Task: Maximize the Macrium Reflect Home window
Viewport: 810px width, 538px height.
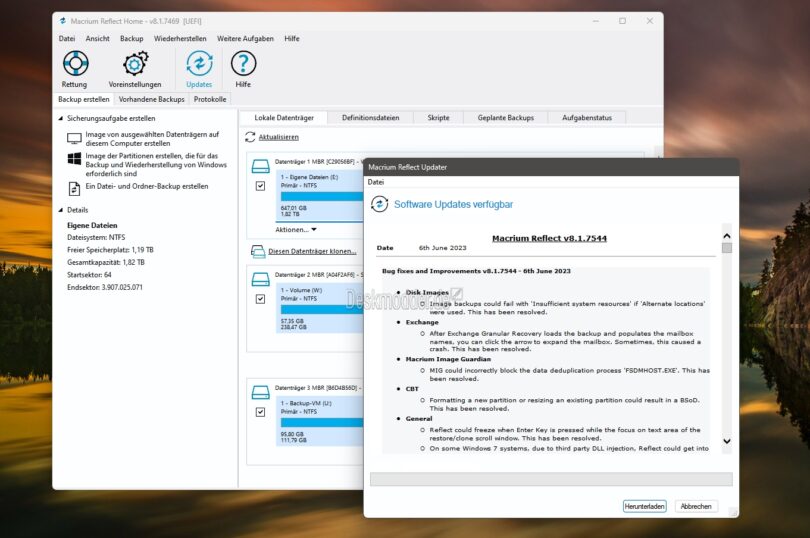Action: click(x=622, y=21)
